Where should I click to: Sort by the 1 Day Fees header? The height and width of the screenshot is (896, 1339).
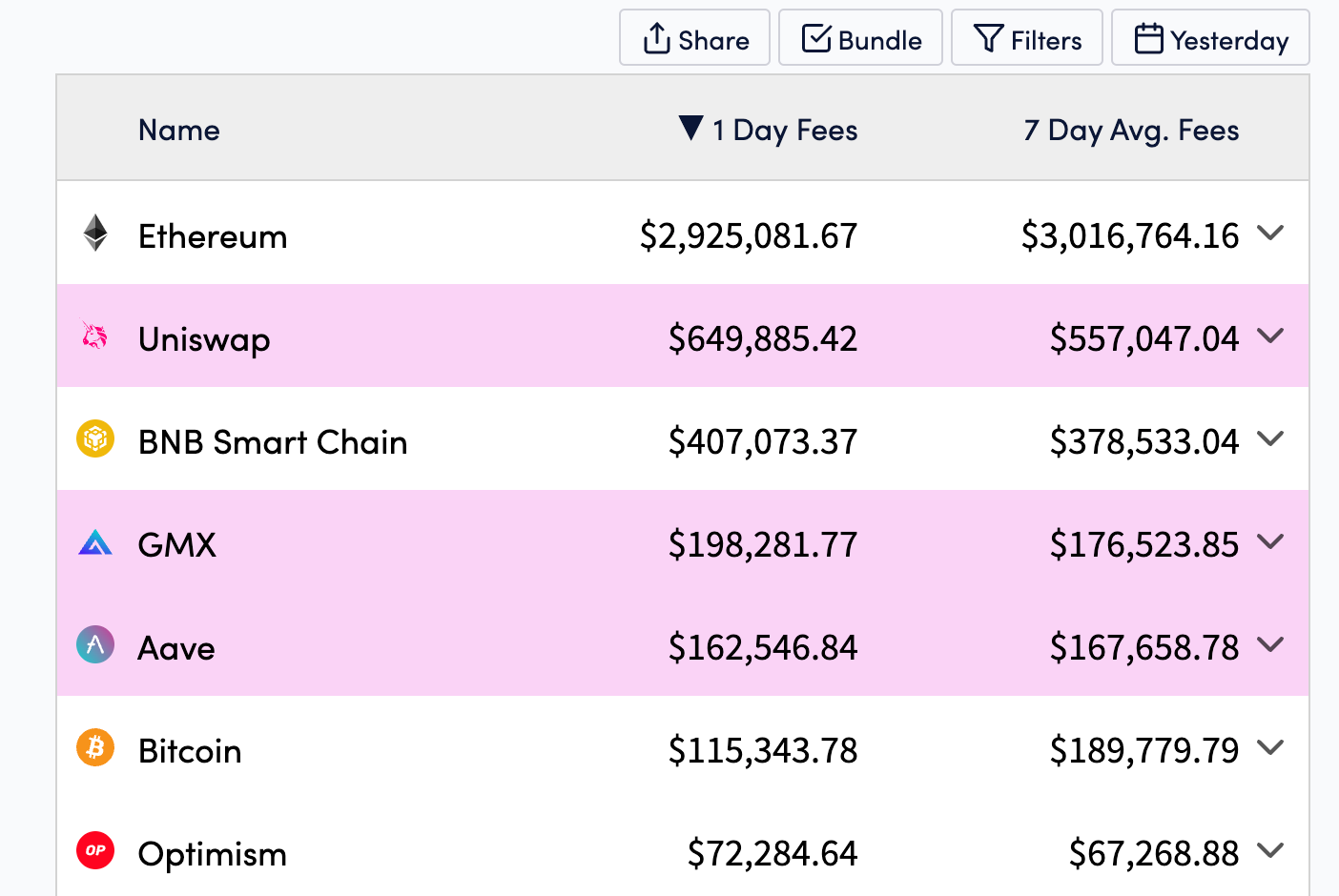point(785,130)
